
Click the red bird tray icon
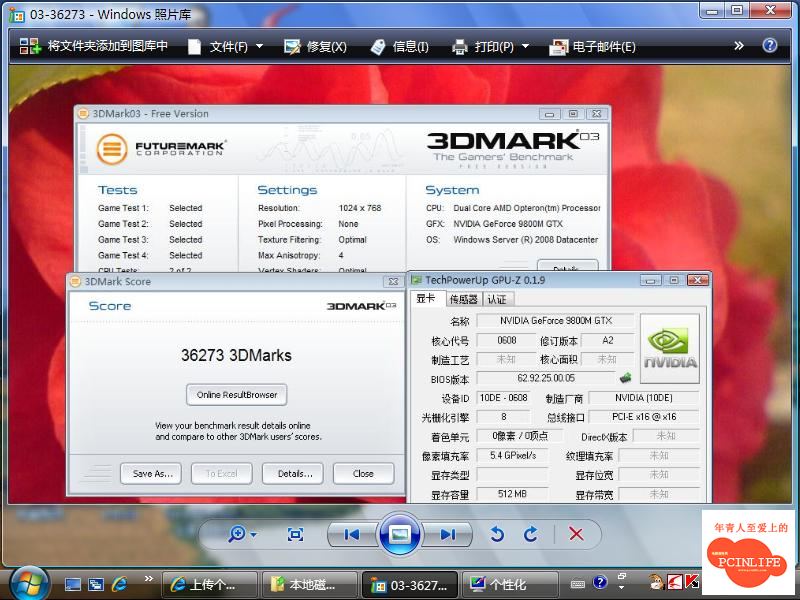tap(674, 582)
